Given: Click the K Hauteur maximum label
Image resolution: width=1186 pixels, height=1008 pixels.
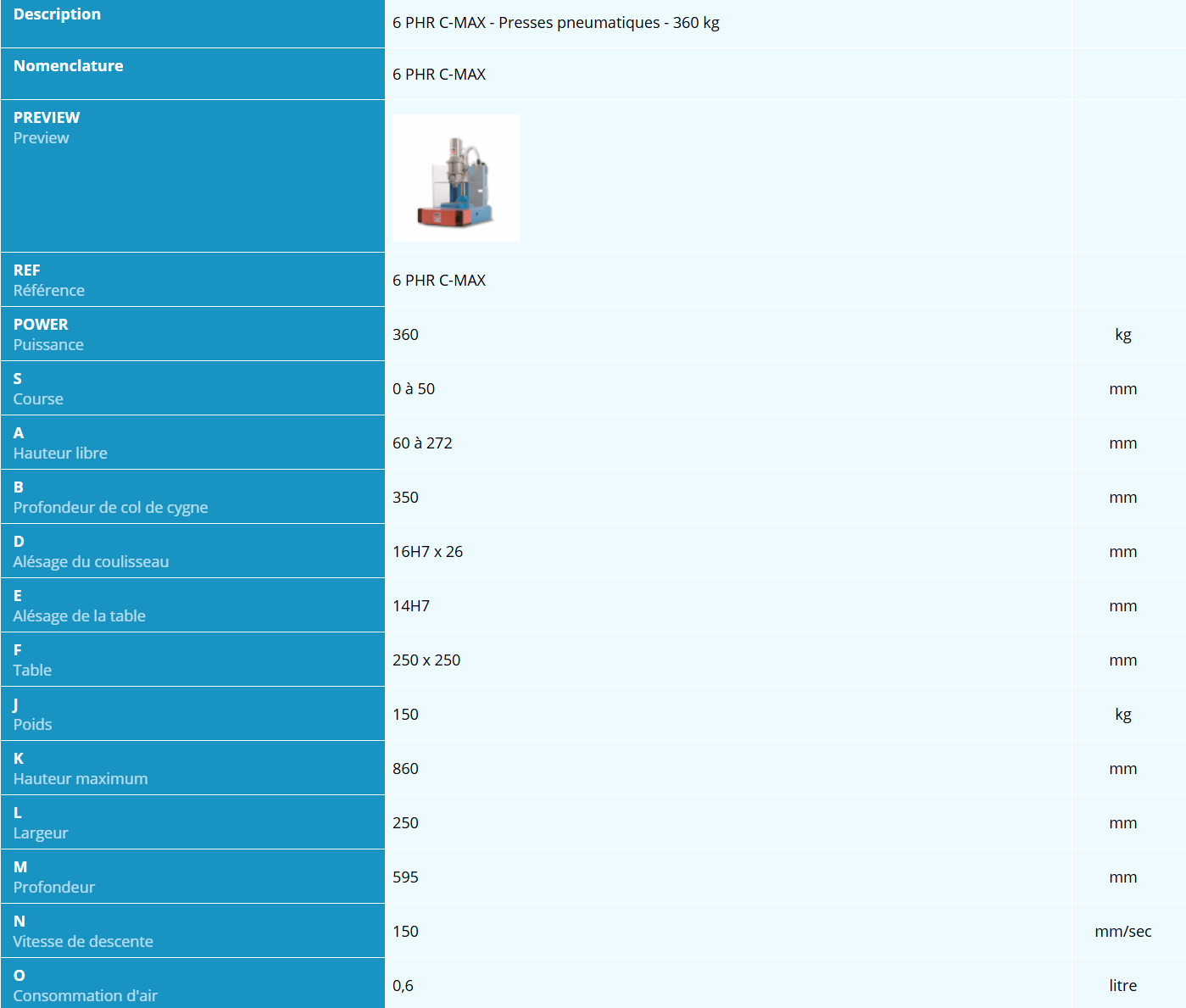Looking at the screenshot, I should pyautogui.click(x=81, y=768).
